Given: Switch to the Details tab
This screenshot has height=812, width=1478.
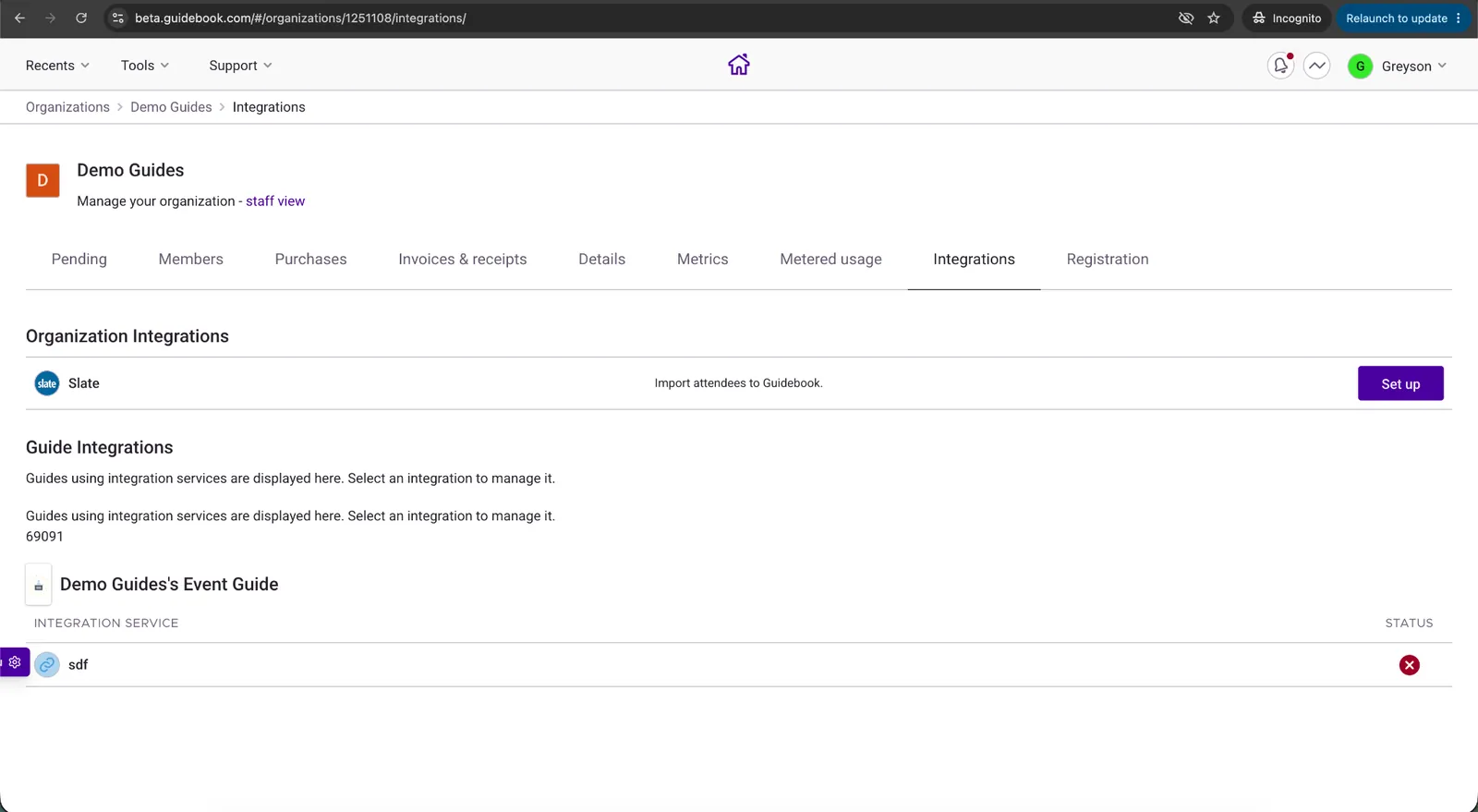Looking at the screenshot, I should pos(602,260).
